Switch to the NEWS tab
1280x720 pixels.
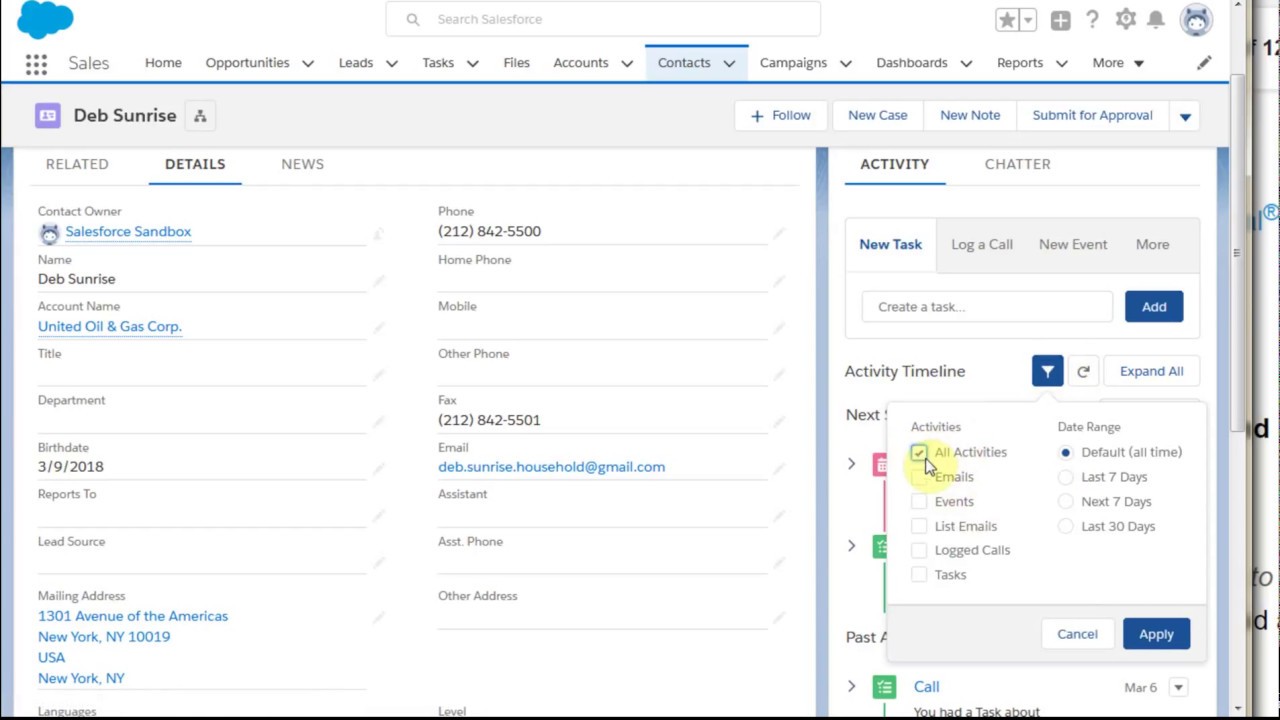[x=302, y=164]
